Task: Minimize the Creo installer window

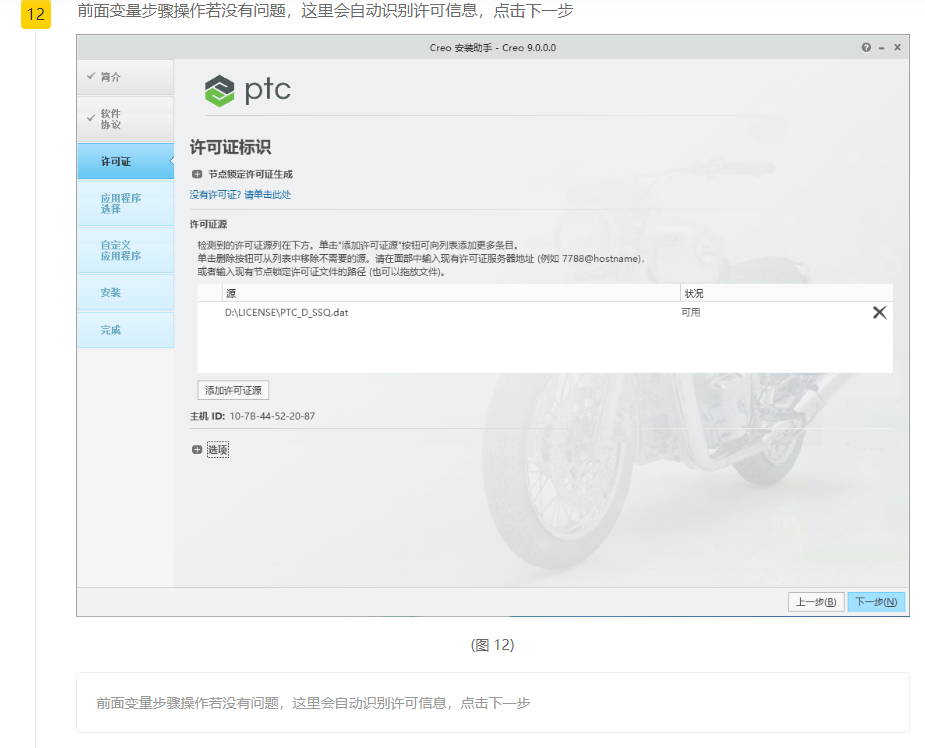Action: [881, 48]
